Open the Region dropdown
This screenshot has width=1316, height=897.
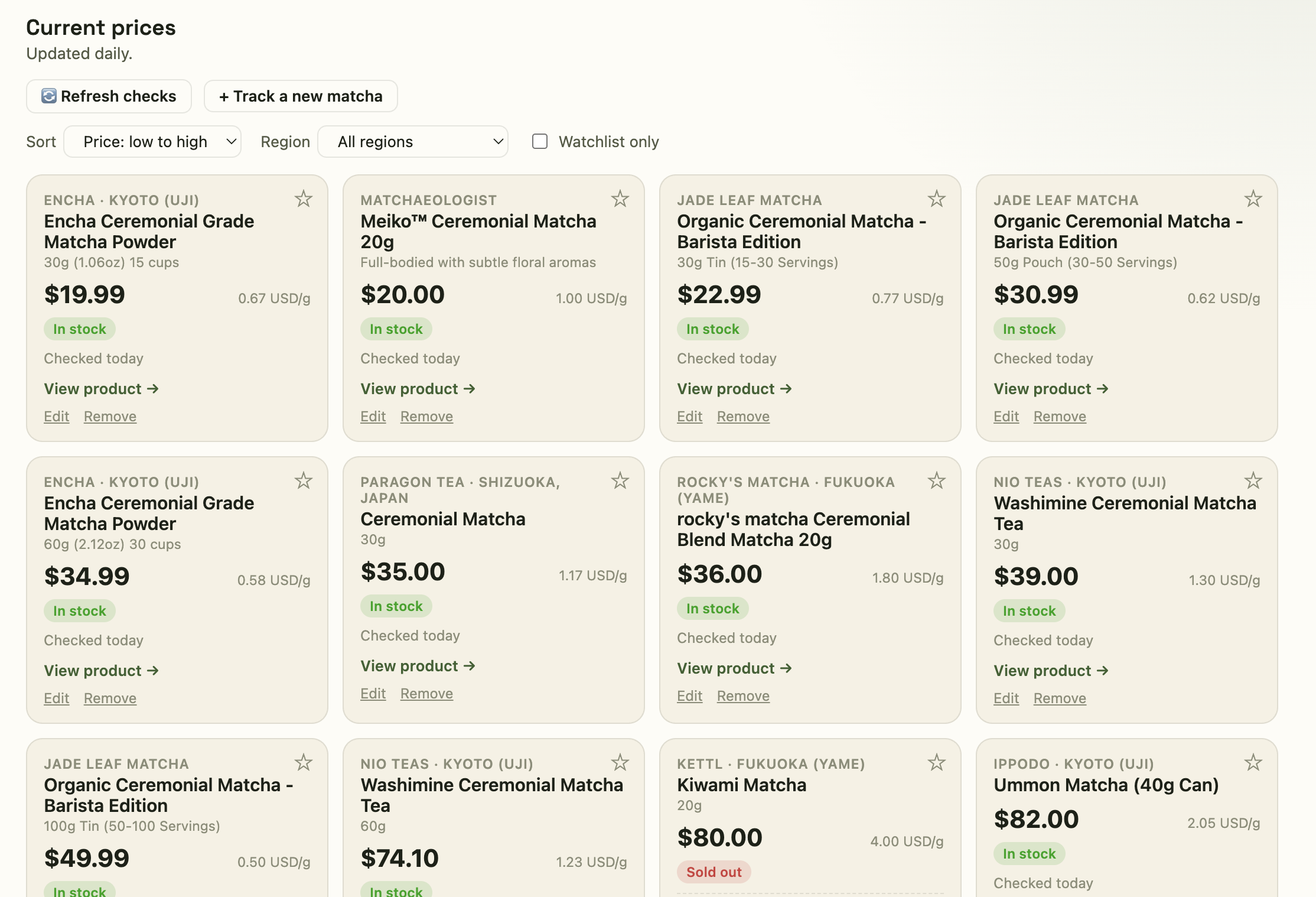[413, 142]
